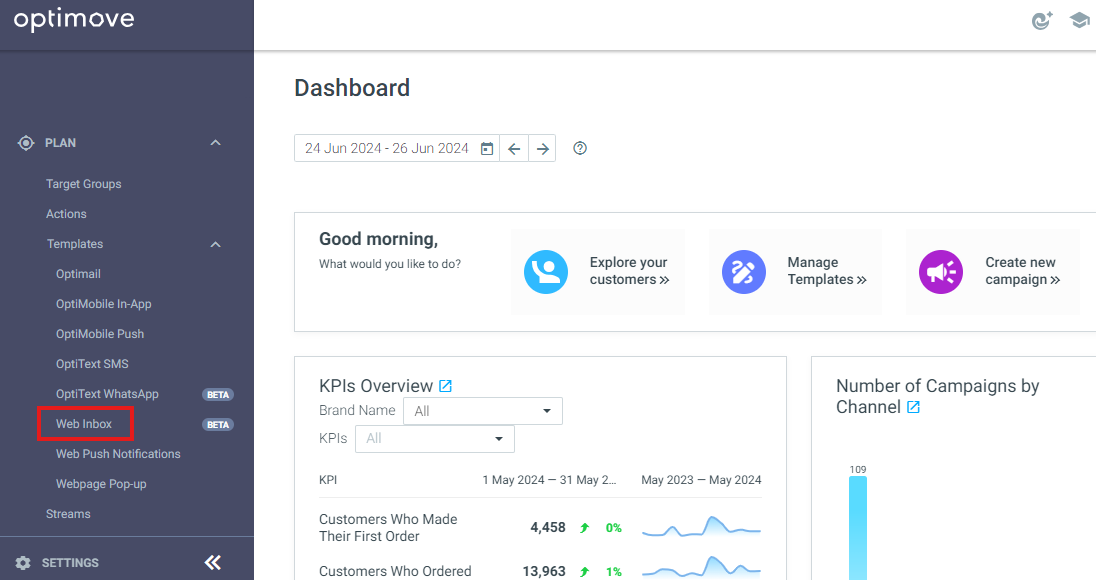Open the SETTINGS section
This screenshot has width=1096, height=580.
click(70, 563)
